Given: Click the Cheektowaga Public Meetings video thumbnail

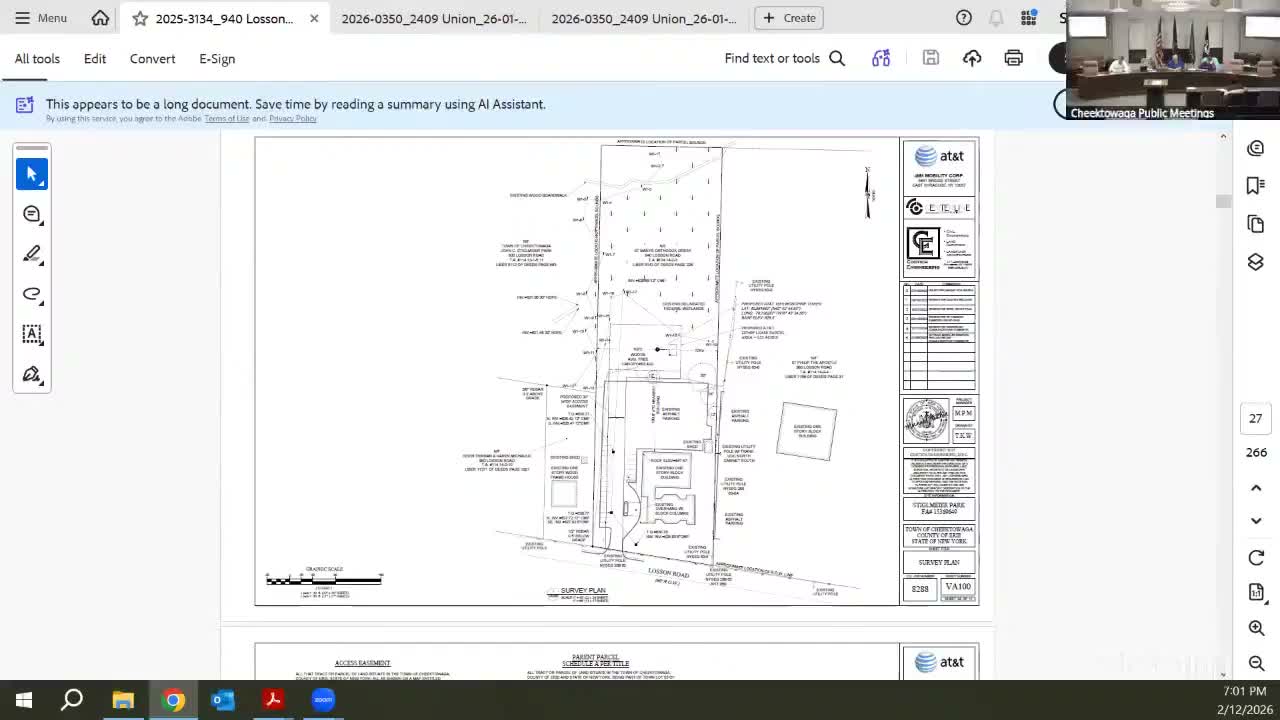Looking at the screenshot, I should (x=1173, y=60).
